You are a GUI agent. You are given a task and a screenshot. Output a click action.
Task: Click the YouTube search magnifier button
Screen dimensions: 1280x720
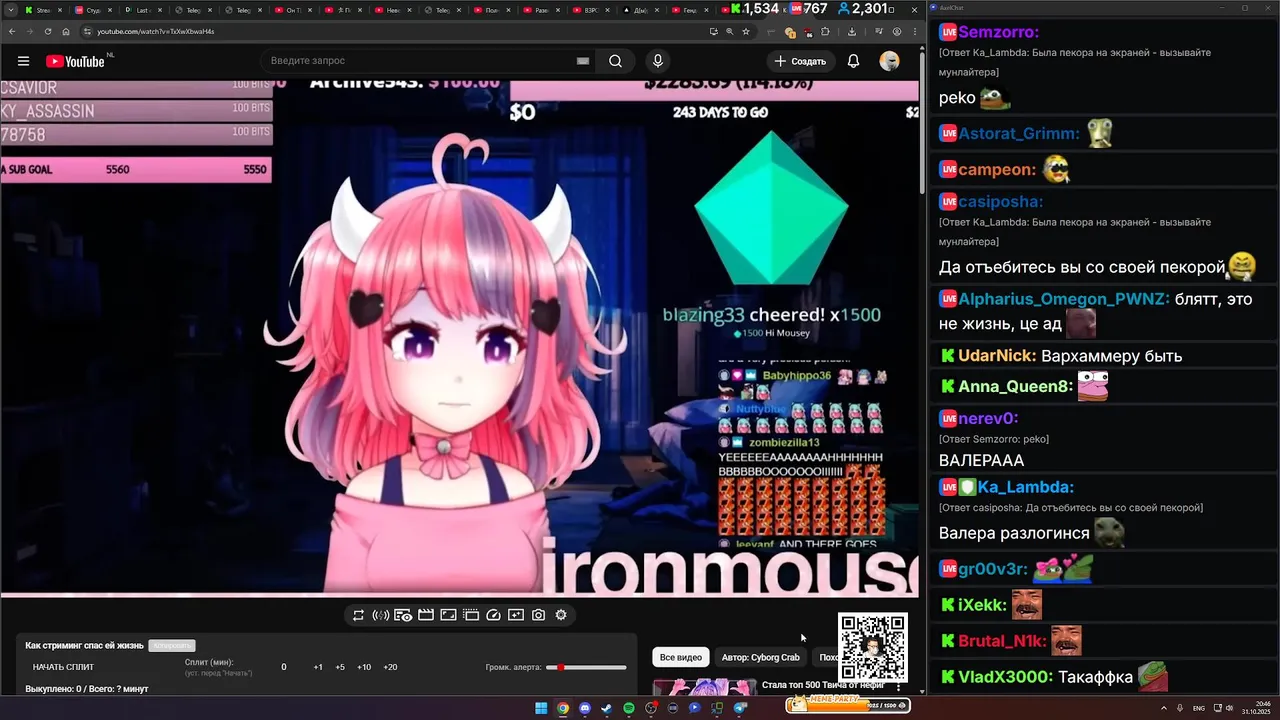[615, 61]
